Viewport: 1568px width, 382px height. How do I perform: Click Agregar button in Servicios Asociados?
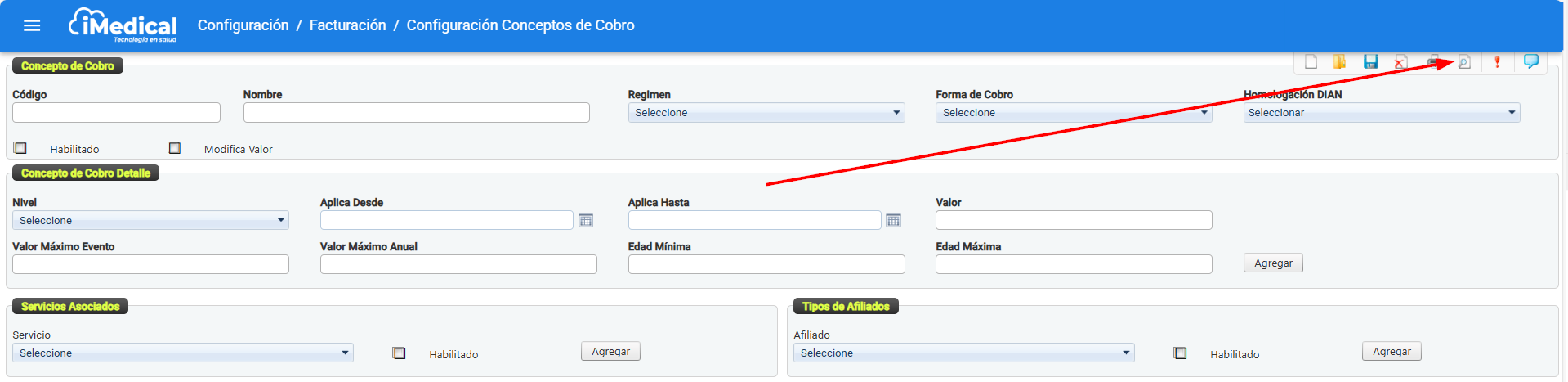[610, 352]
